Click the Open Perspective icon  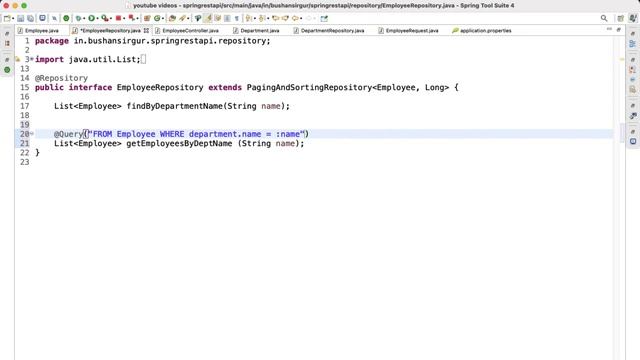pyautogui.click(x=620, y=18)
